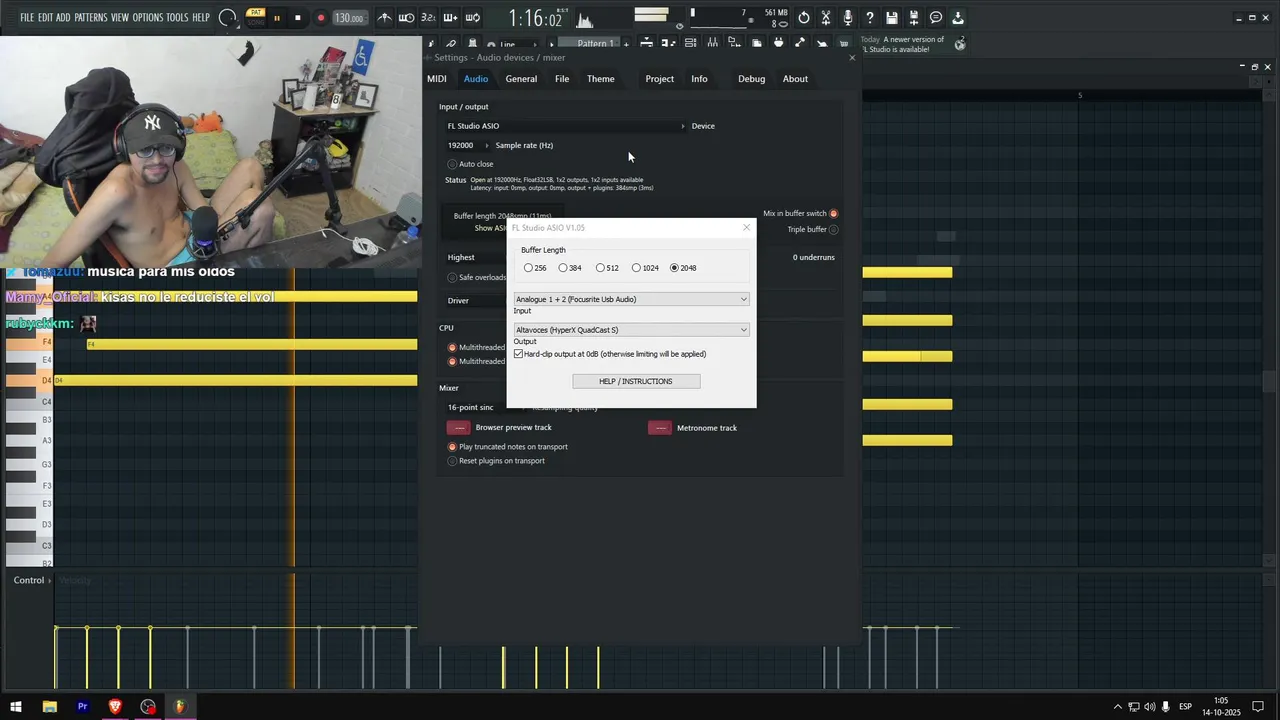The image size is (1280, 720).
Task: Toggle the overdub recording icon
Action: coord(450,18)
